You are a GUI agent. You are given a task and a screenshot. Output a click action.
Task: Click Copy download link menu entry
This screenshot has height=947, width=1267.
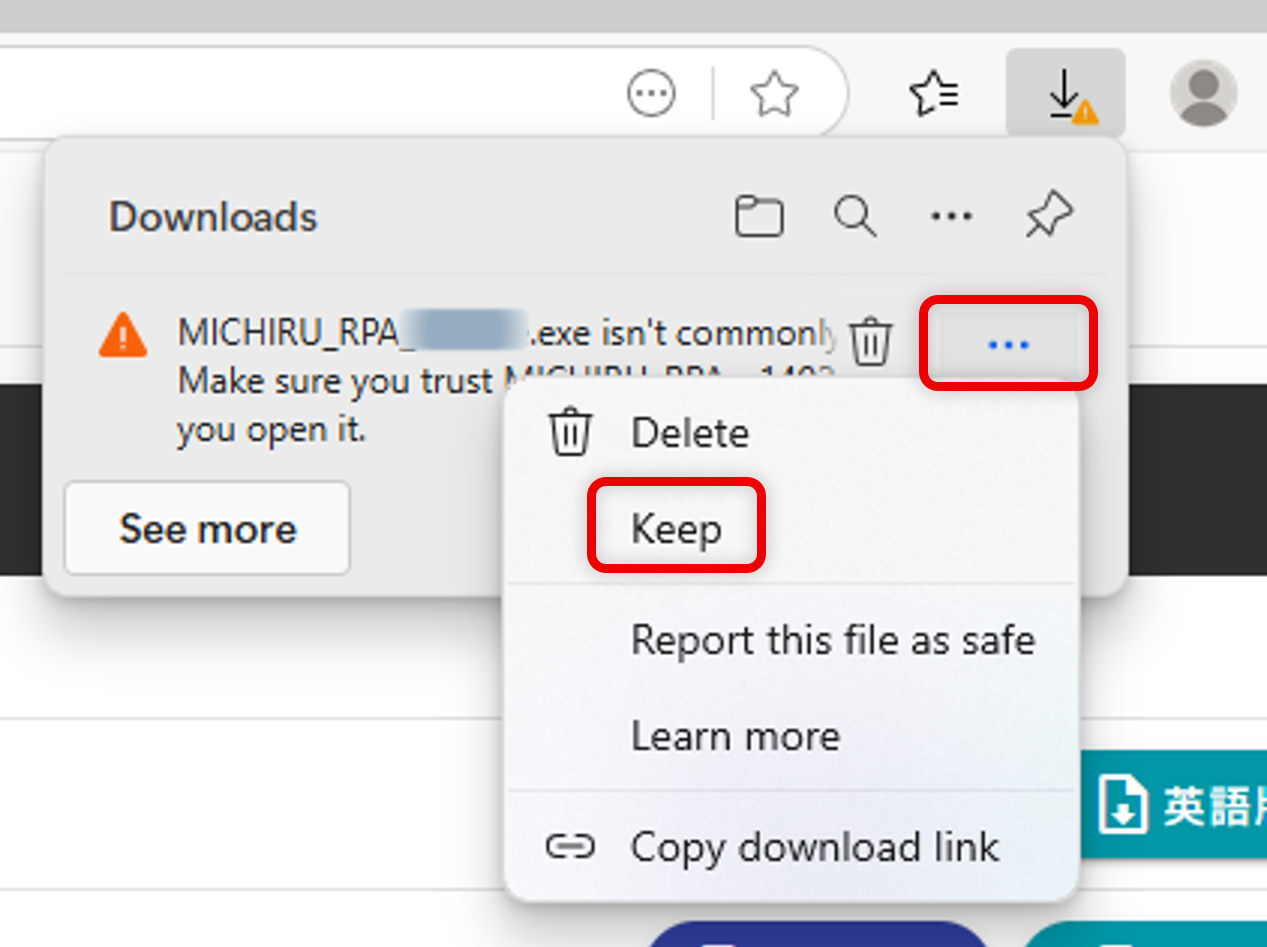coord(814,847)
